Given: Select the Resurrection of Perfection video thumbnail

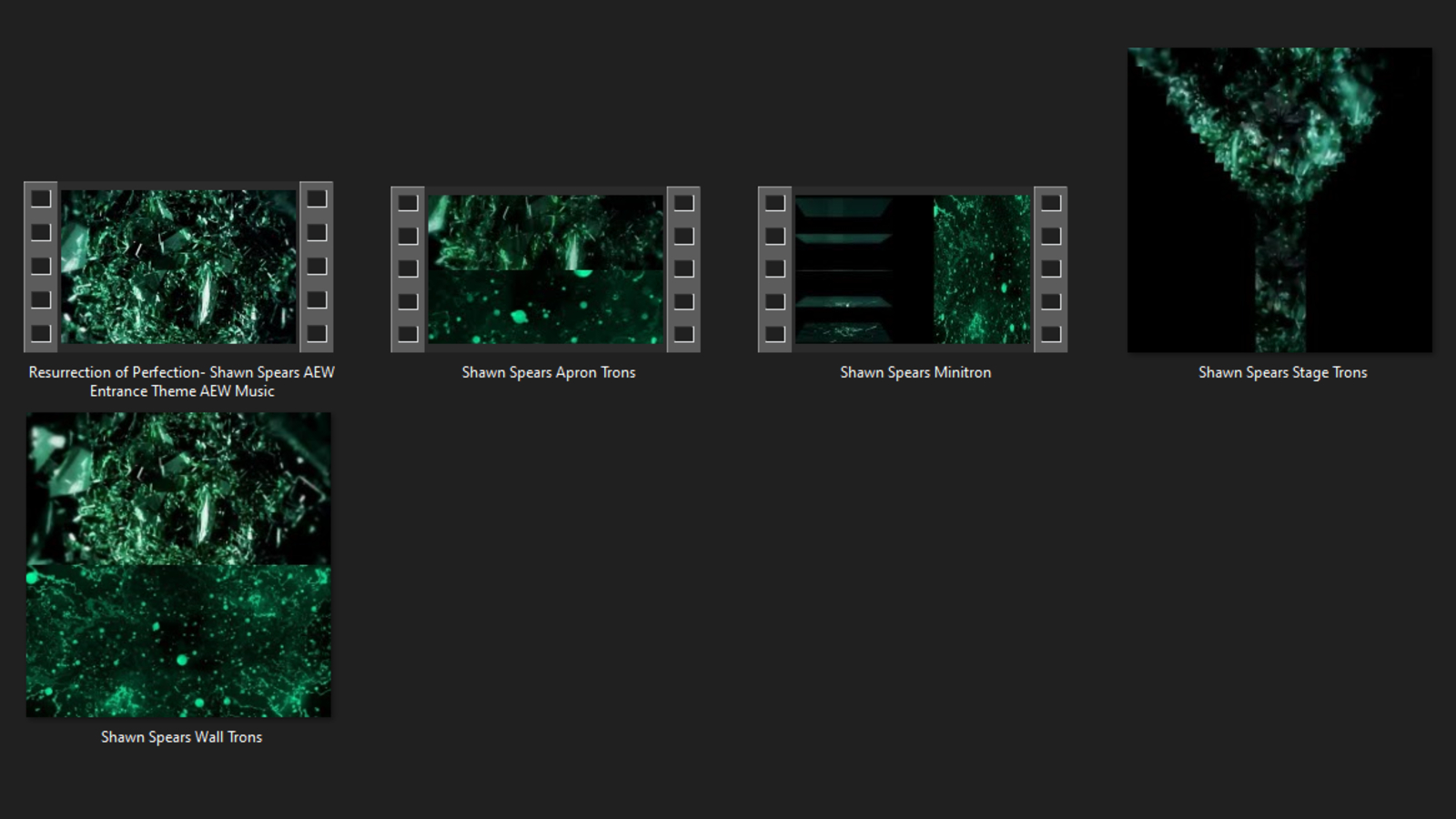Looking at the screenshot, I should pos(178,267).
